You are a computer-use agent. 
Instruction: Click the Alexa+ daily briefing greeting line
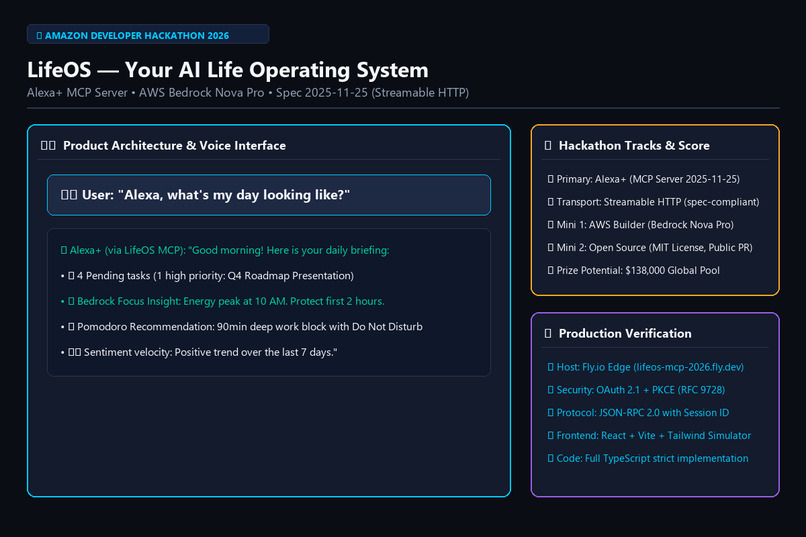point(225,250)
